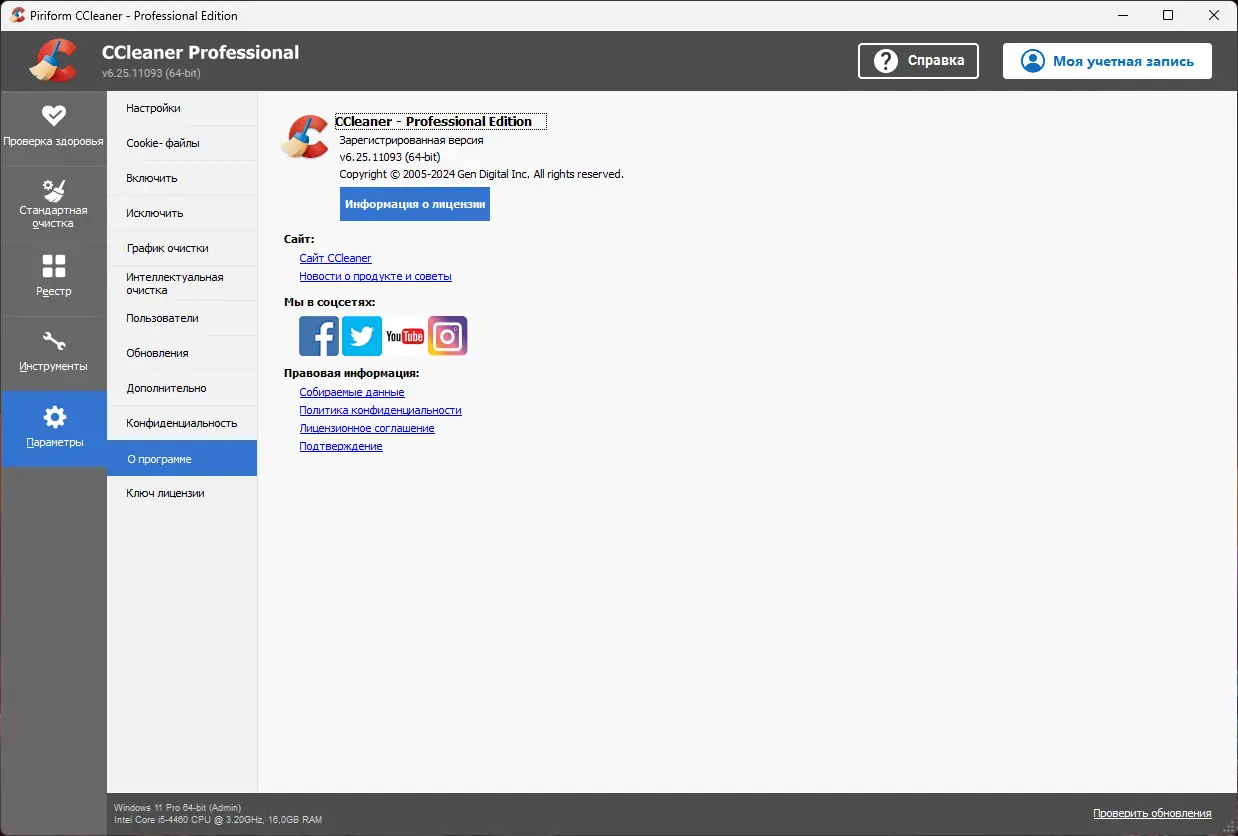The width and height of the screenshot is (1238, 836).
Task: Open the Конфиденциальность settings
Action: click(x=181, y=422)
